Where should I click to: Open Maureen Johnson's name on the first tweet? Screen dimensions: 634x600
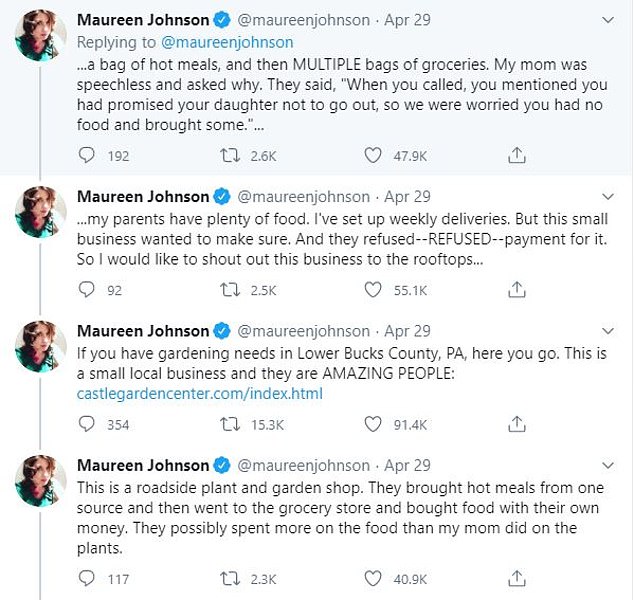tap(143, 20)
